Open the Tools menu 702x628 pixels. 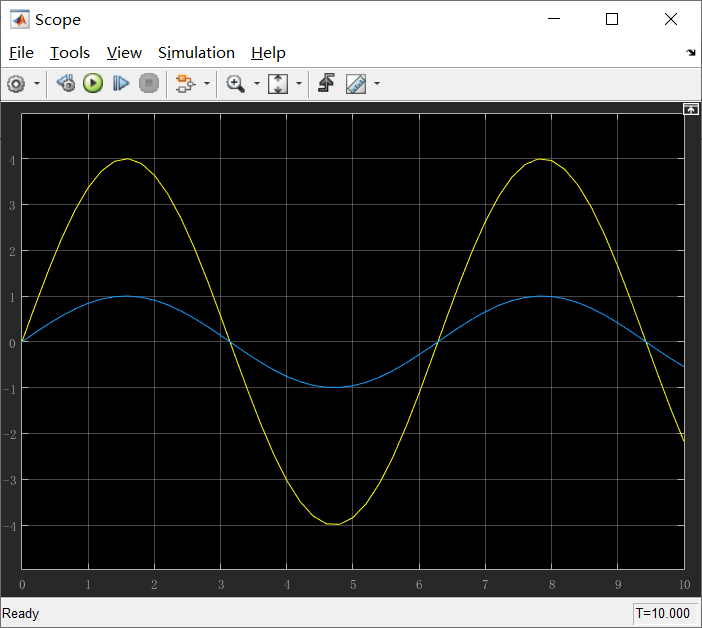pyautogui.click(x=69, y=53)
